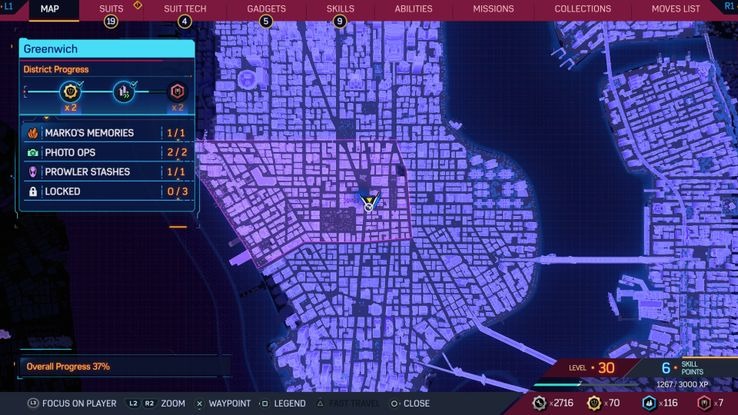Click the city token icon showing x116
The width and height of the screenshot is (738, 415).
[651, 403]
